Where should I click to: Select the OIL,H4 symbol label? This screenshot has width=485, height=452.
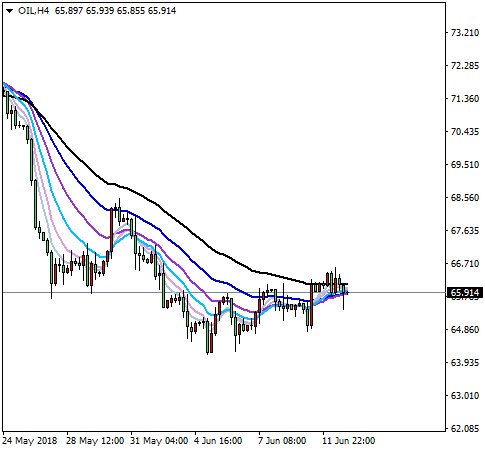click(x=33, y=11)
